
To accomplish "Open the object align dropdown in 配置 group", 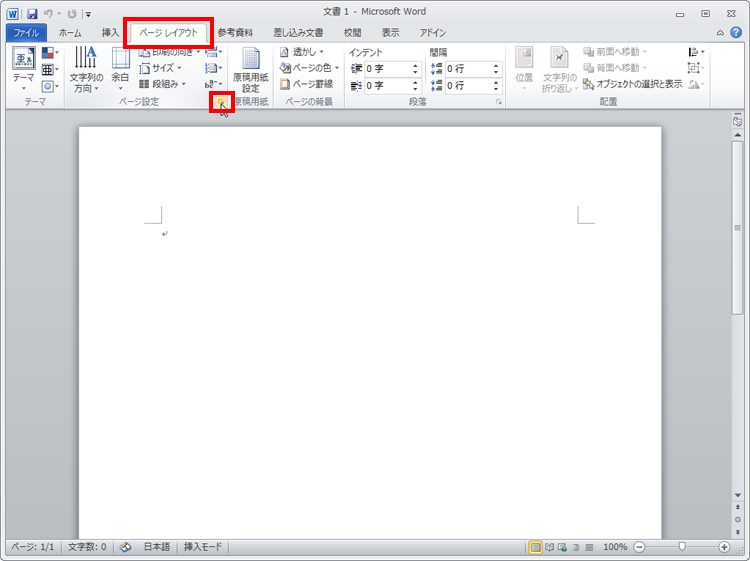I will [696, 52].
